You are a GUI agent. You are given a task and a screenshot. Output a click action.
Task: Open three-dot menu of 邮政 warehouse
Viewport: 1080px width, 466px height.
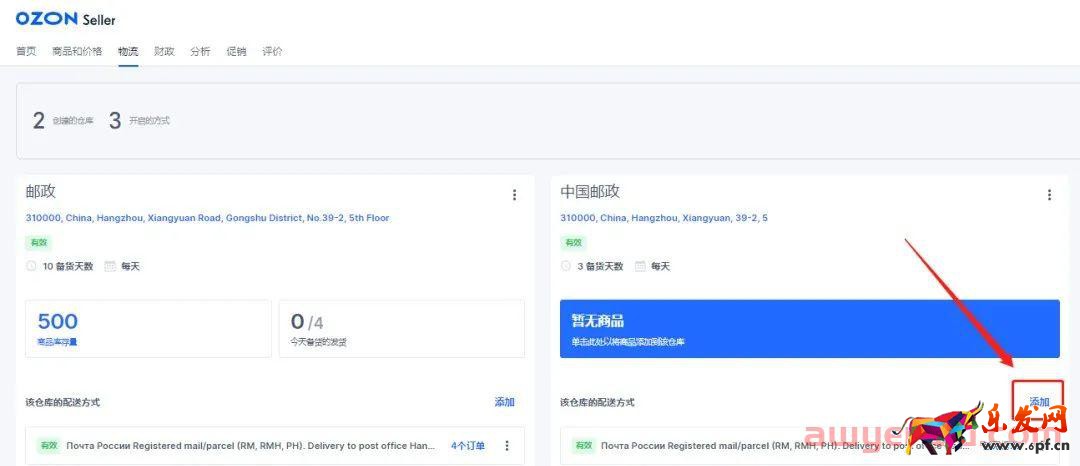pyautogui.click(x=514, y=195)
